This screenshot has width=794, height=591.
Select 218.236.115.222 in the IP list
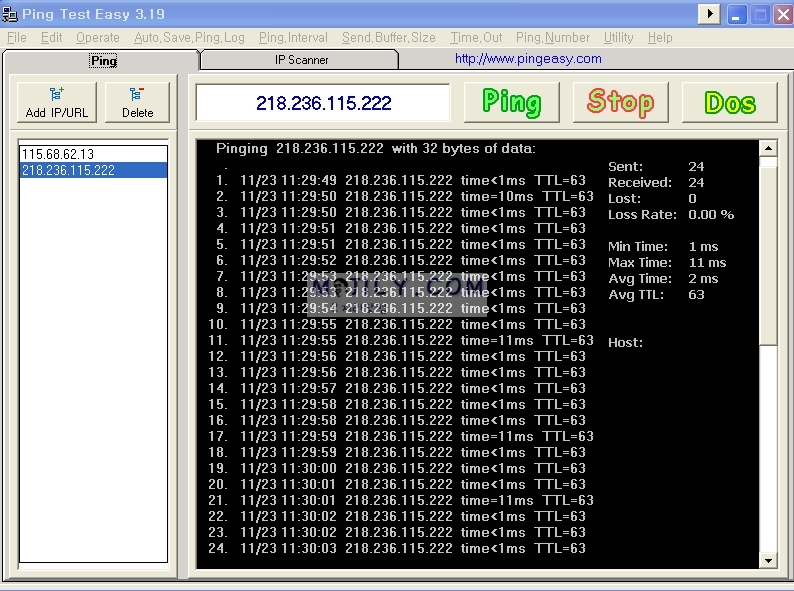tap(94, 170)
